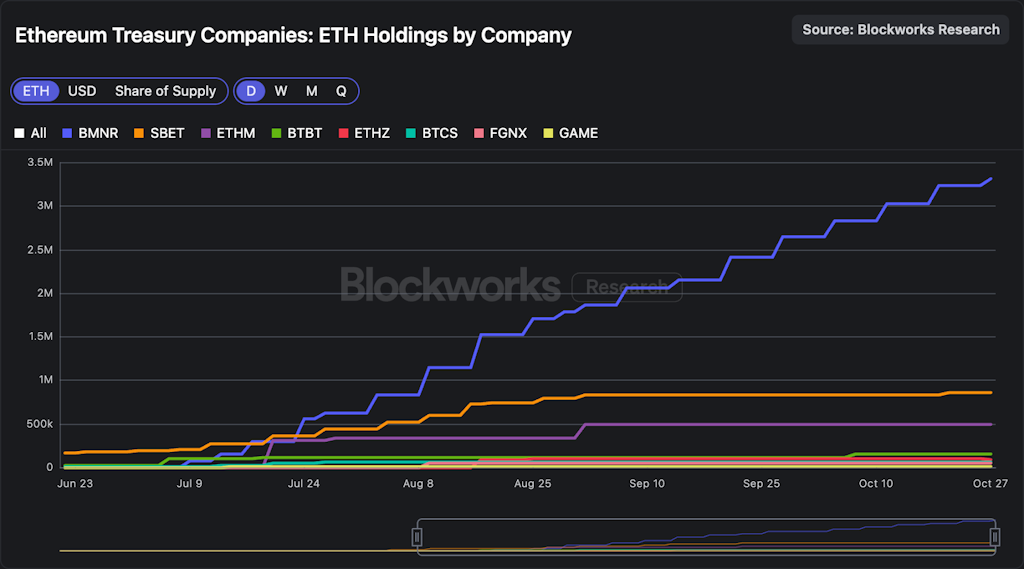
Task: Click the Source: Blockworks Research badge
Action: 900,29
